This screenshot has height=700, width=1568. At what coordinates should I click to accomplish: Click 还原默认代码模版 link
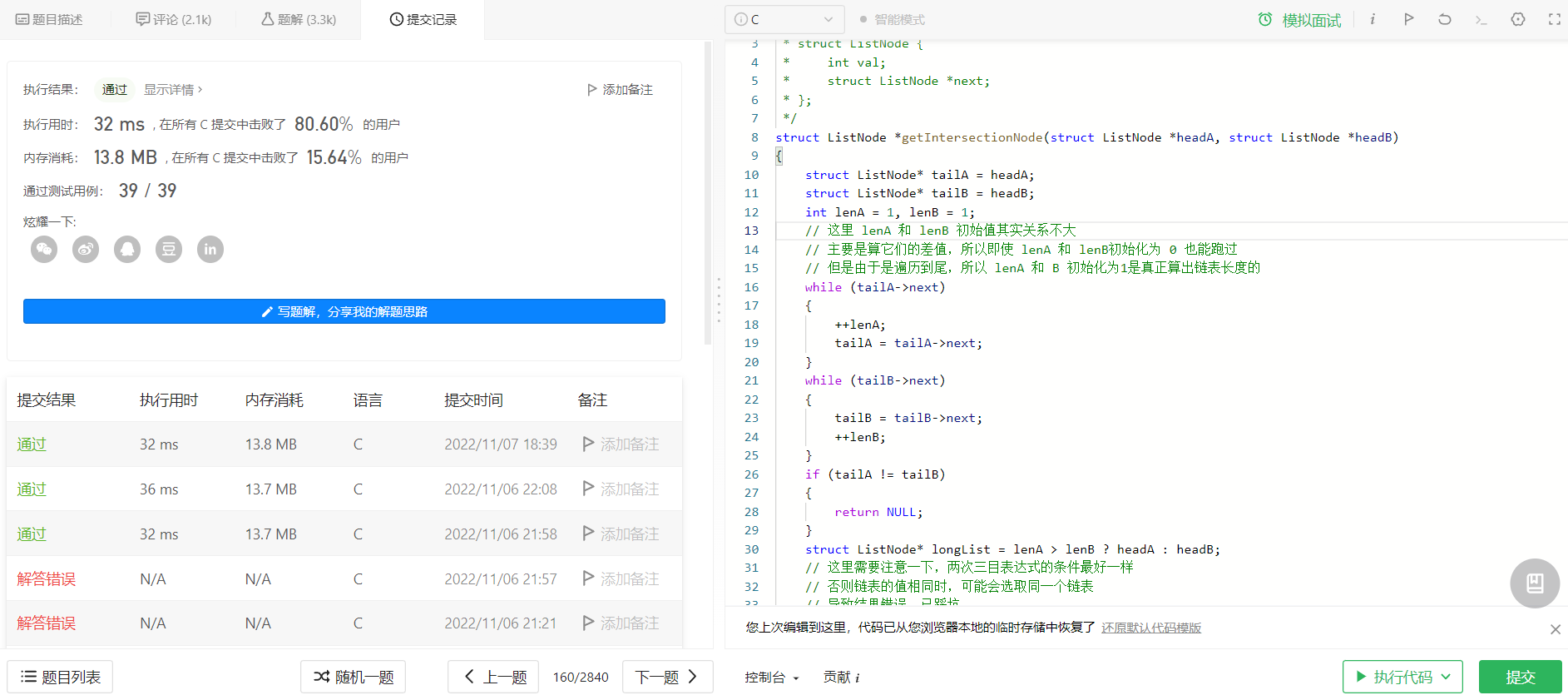click(1151, 628)
